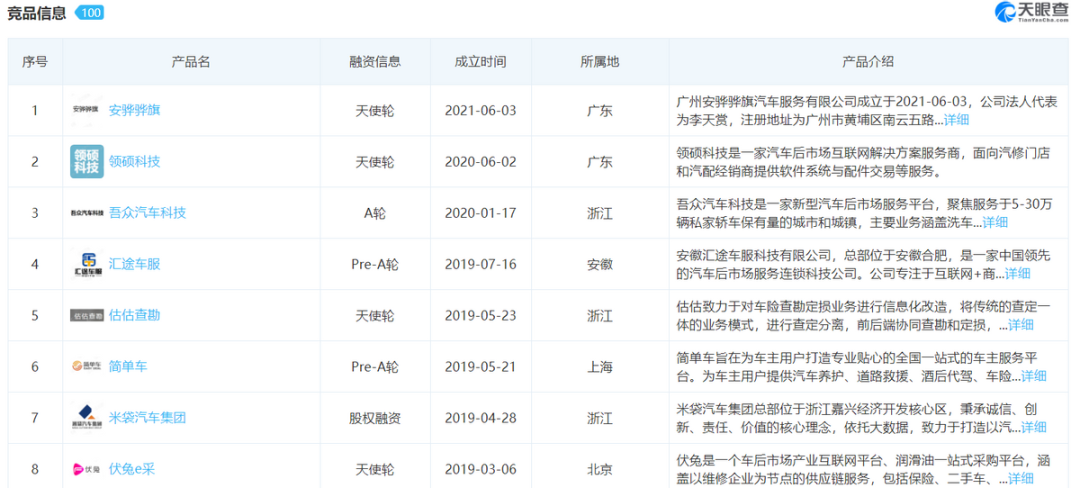
Task: Click the 北京 location cell
Action: coord(600,469)
